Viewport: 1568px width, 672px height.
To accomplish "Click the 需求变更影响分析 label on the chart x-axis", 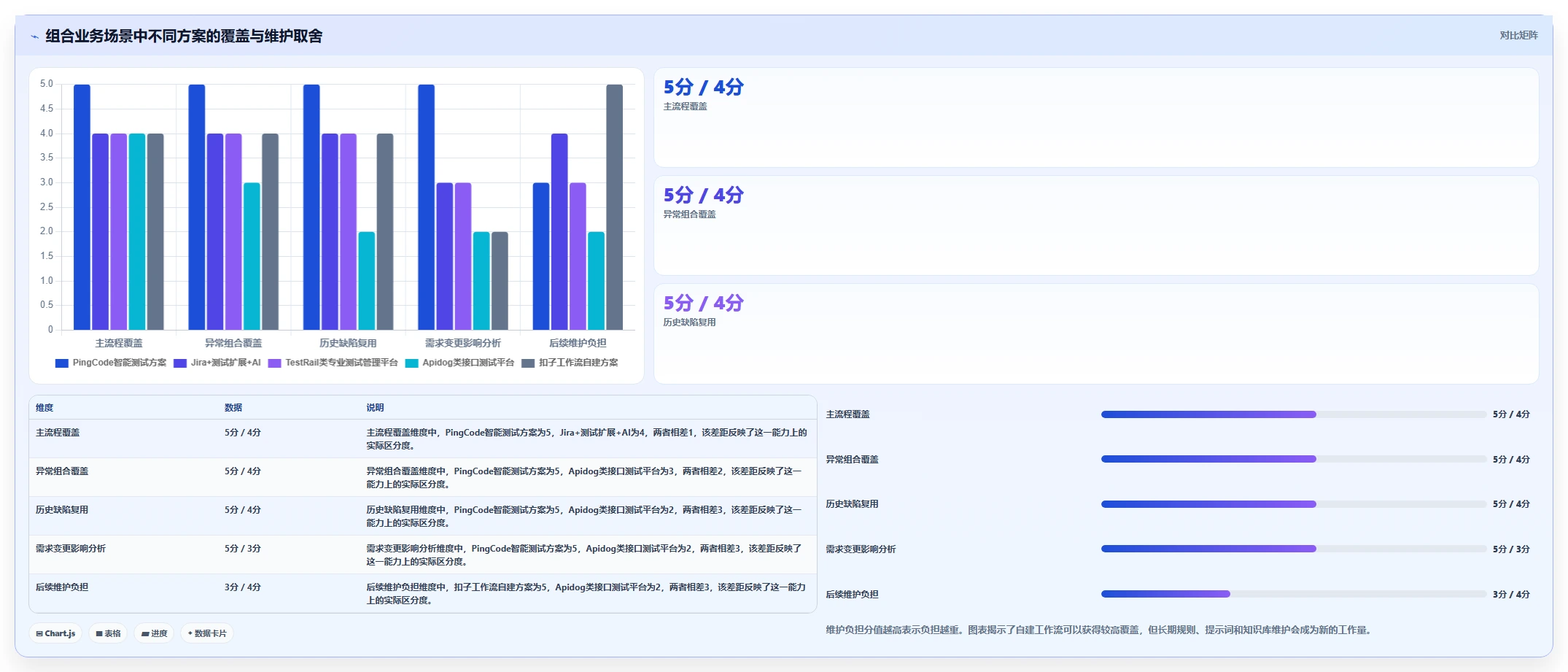I will (463, 343).
